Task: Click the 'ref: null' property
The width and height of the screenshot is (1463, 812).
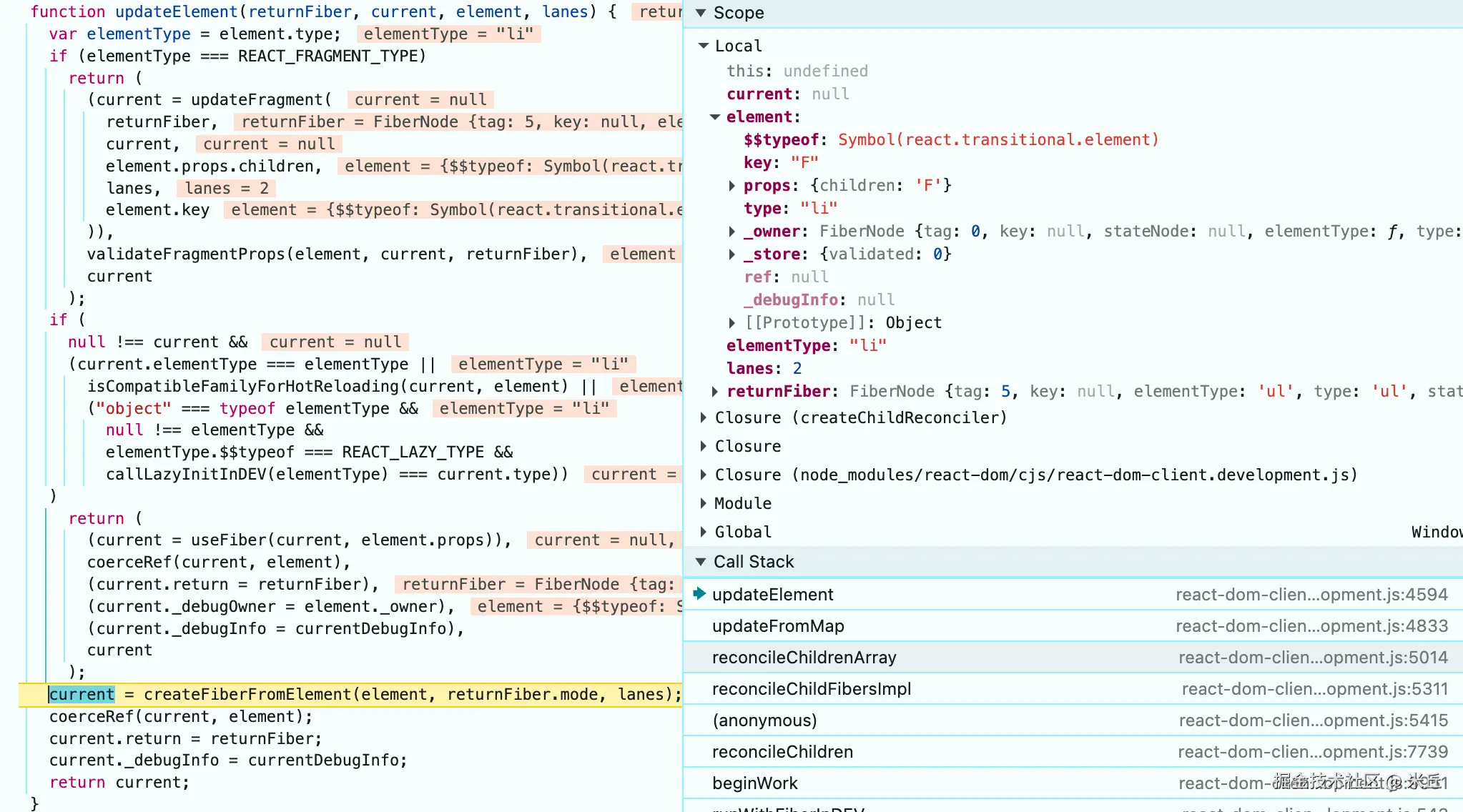Action: tap(787, 277)
